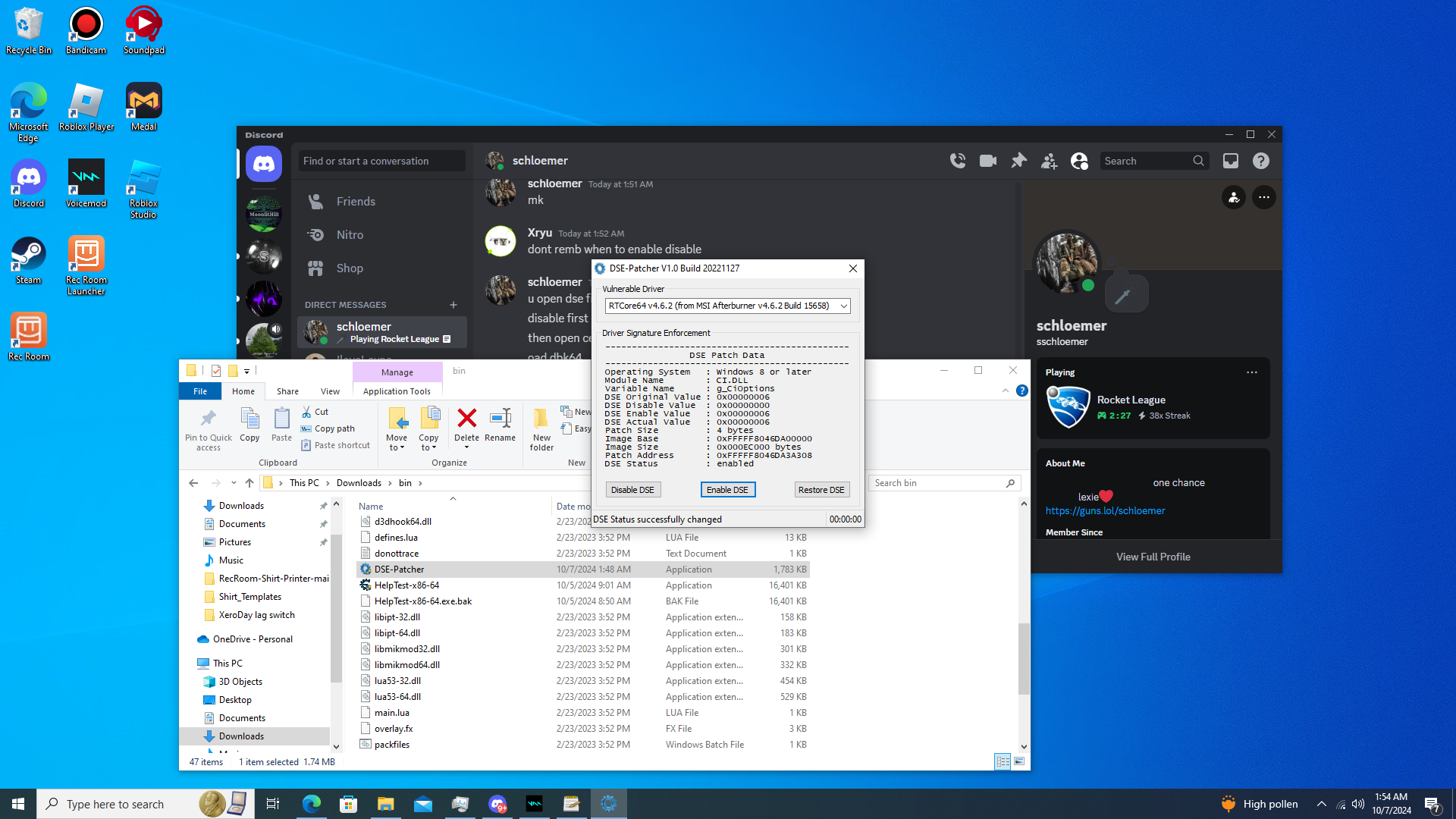Toggle user profile panel visibility
The image size is (1456, 819).
click(1079, 161)
